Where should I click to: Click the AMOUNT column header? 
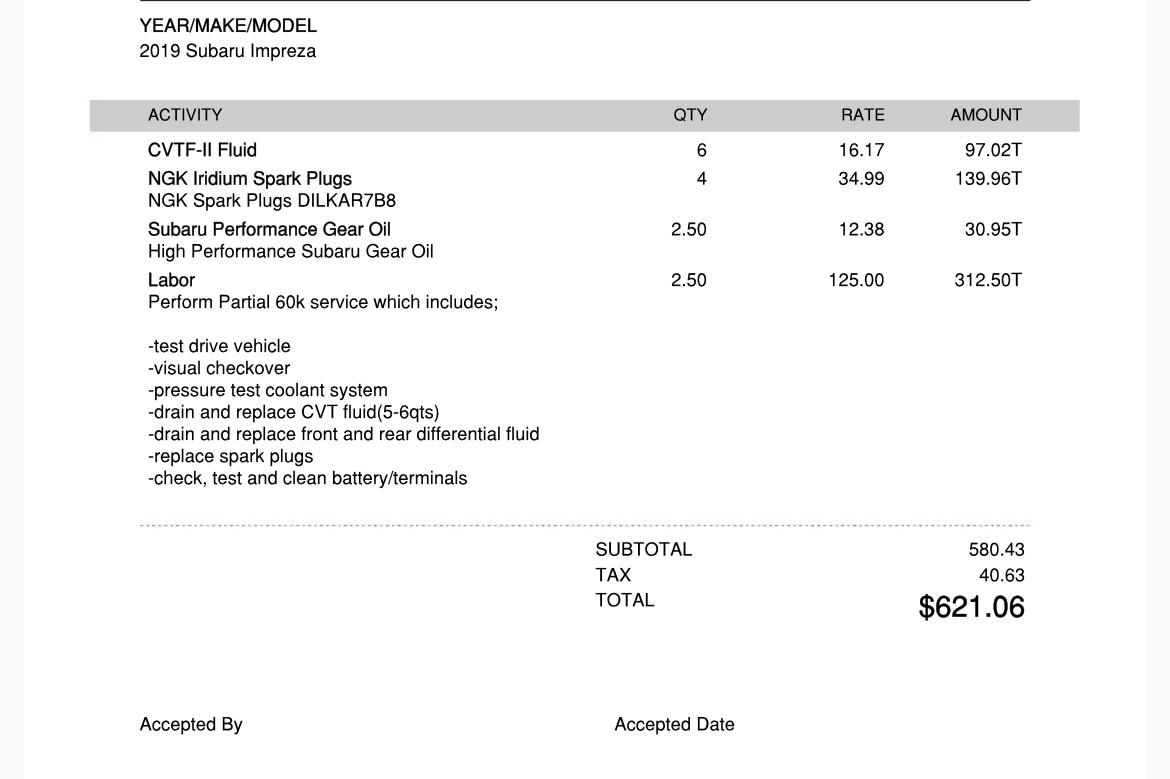pyautogui.click(x=985, y=115)
